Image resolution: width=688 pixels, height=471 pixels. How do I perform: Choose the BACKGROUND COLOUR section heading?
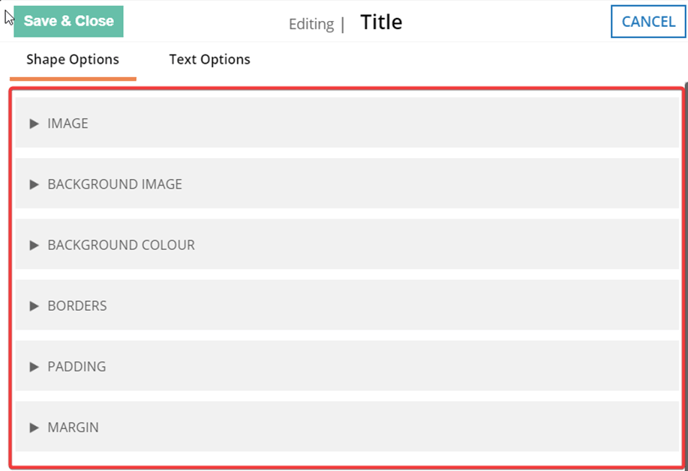point(121,245)
